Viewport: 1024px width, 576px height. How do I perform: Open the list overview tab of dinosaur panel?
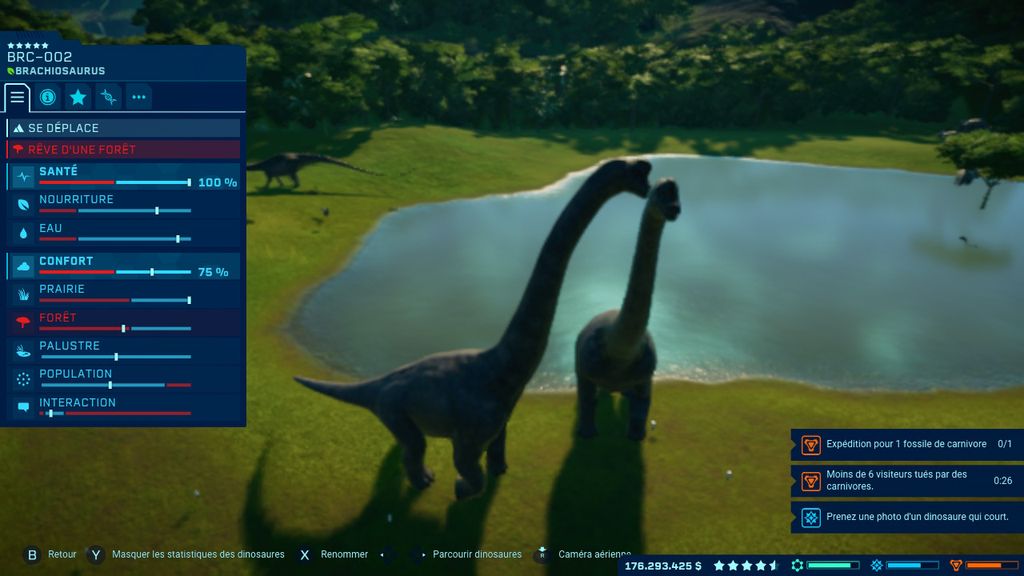point(17,97)
